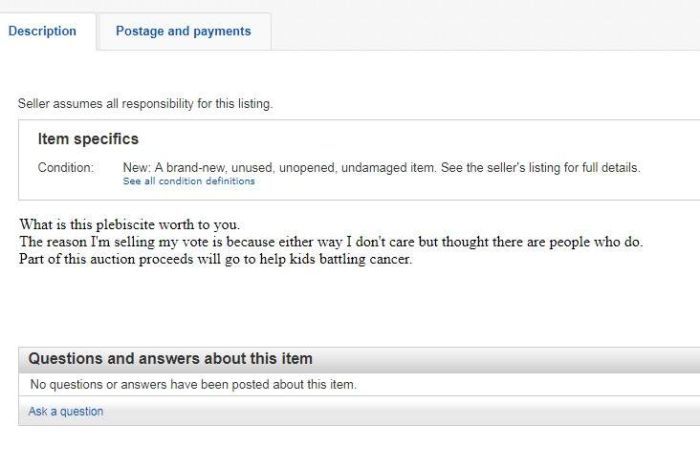The width and height of the screenshot is (700, 467).
Task: Click the Ask a question link
Action: [x=66, y=411]
